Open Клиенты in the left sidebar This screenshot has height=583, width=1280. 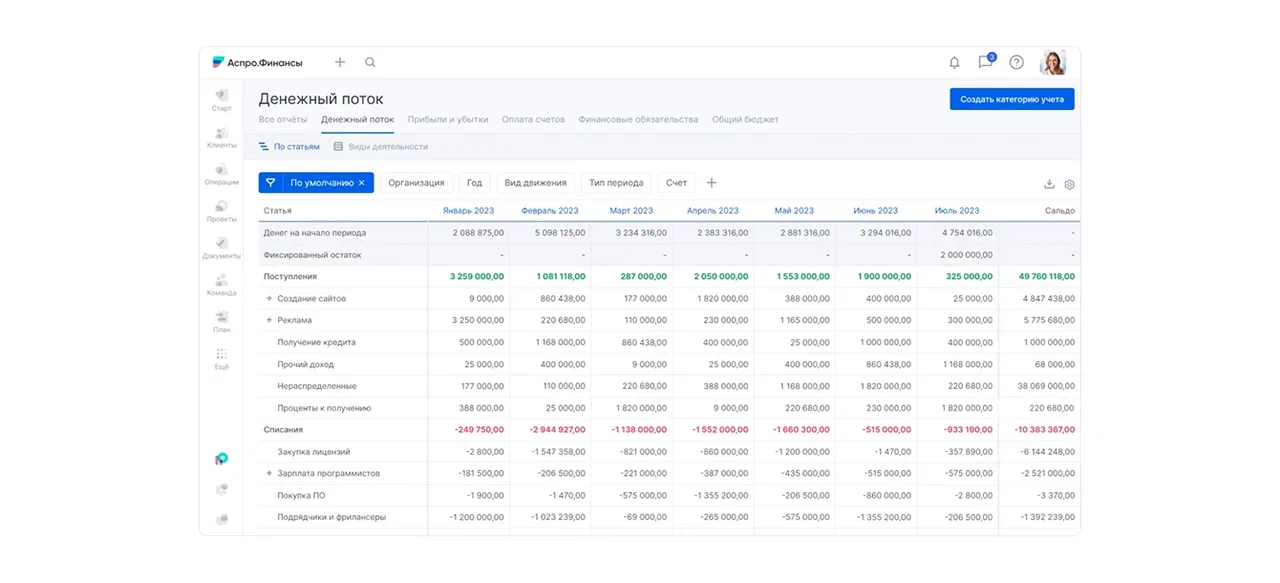[221, 137]
